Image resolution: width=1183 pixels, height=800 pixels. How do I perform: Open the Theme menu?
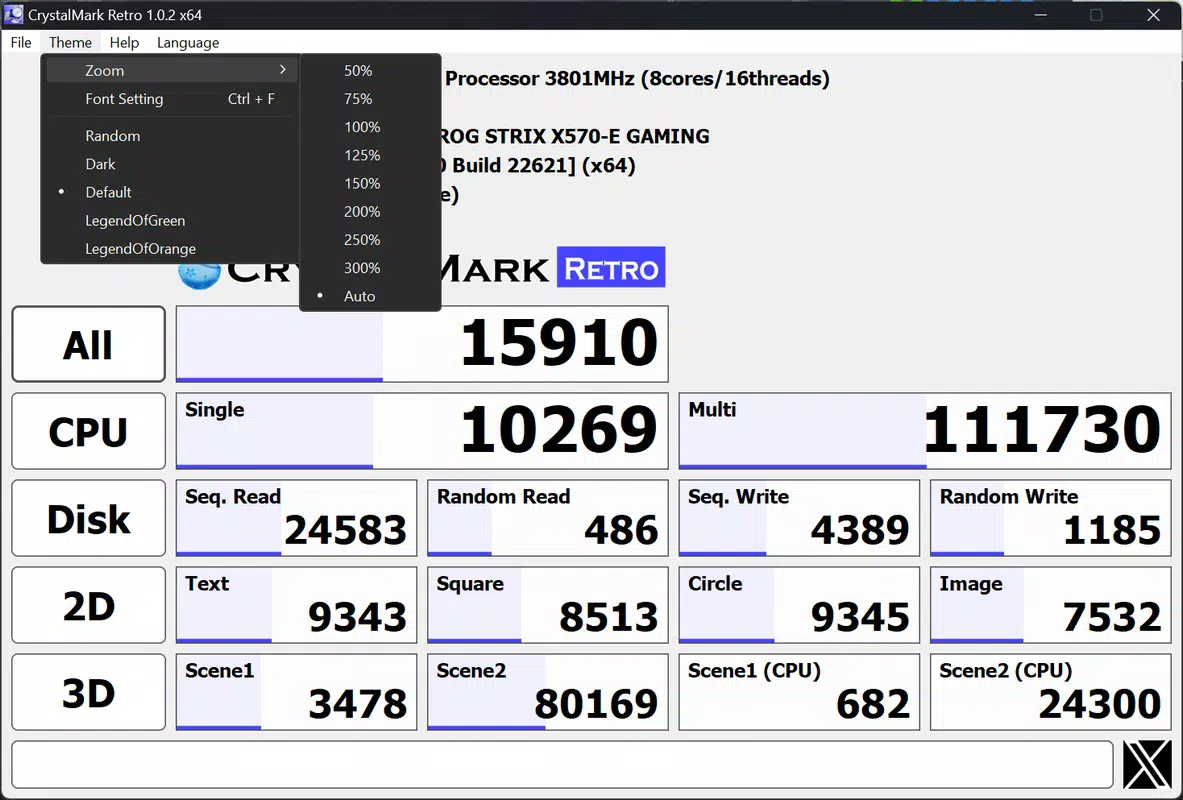point(70,42)
